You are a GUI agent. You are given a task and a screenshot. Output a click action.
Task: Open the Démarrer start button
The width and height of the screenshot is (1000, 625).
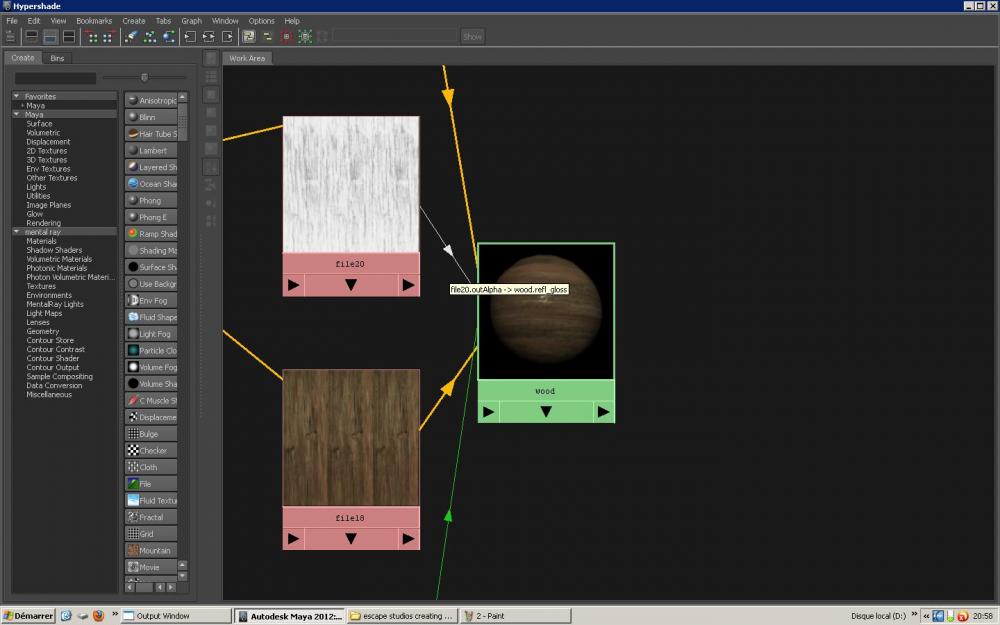coord(28,616)
